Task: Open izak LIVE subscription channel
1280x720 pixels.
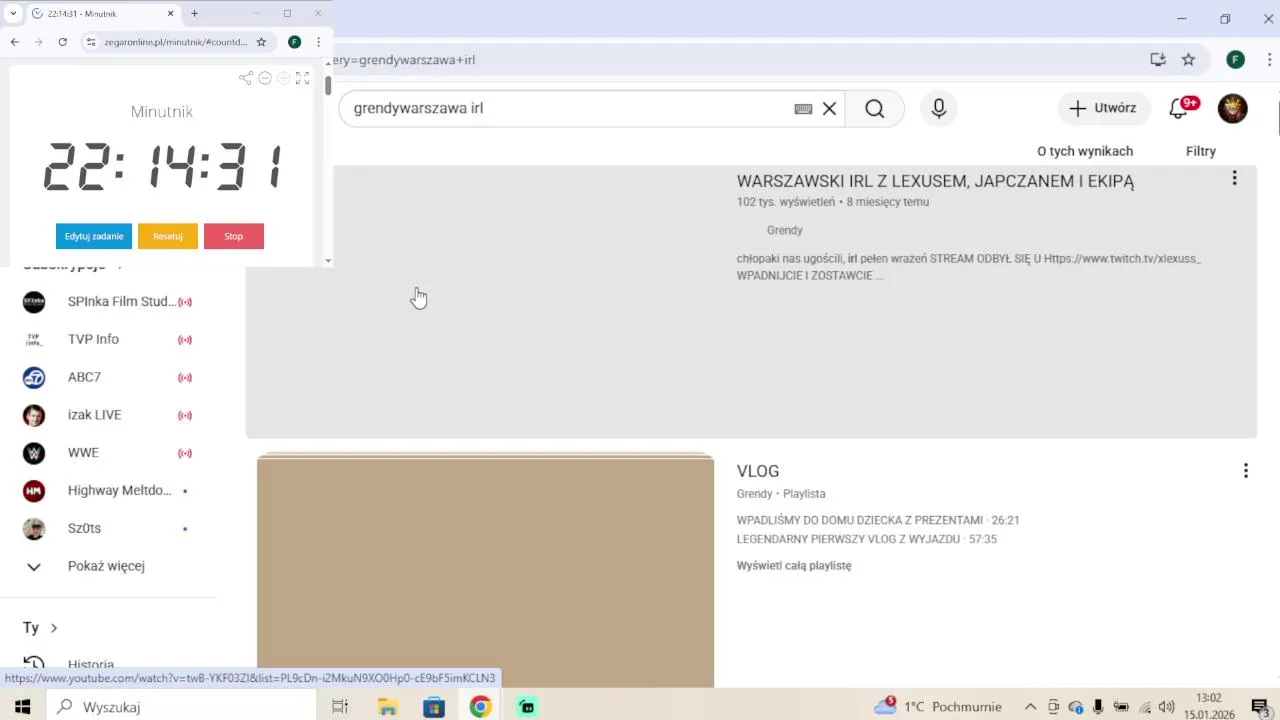Action: tap(108, 415)
